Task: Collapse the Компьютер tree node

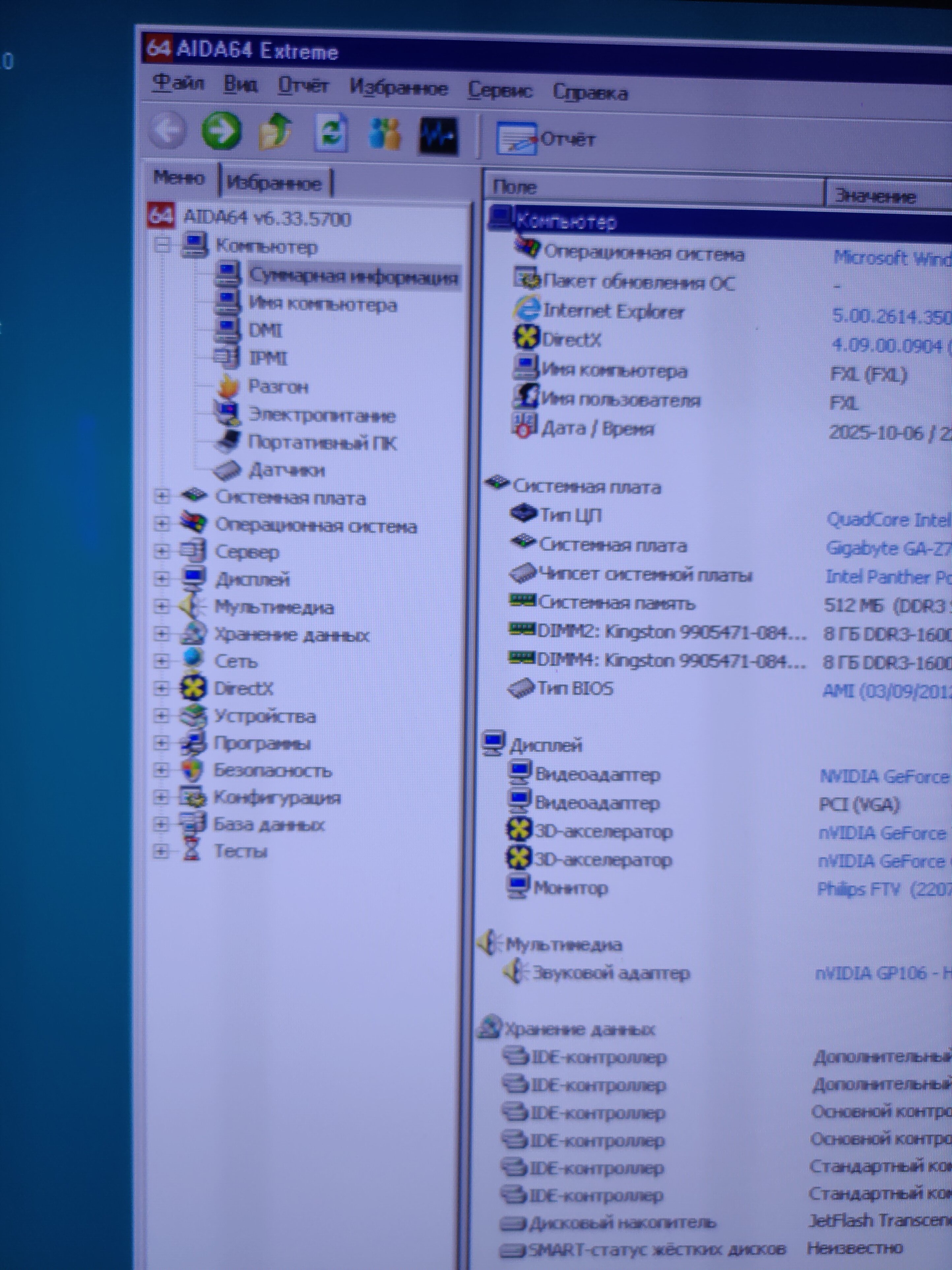Action: click(163, 245)
